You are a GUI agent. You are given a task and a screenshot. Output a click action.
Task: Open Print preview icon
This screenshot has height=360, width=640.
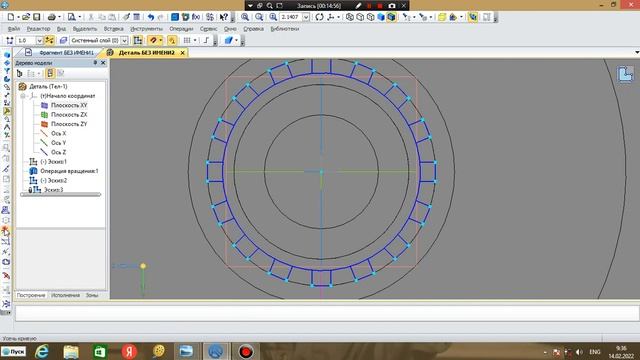click(71, 17)
